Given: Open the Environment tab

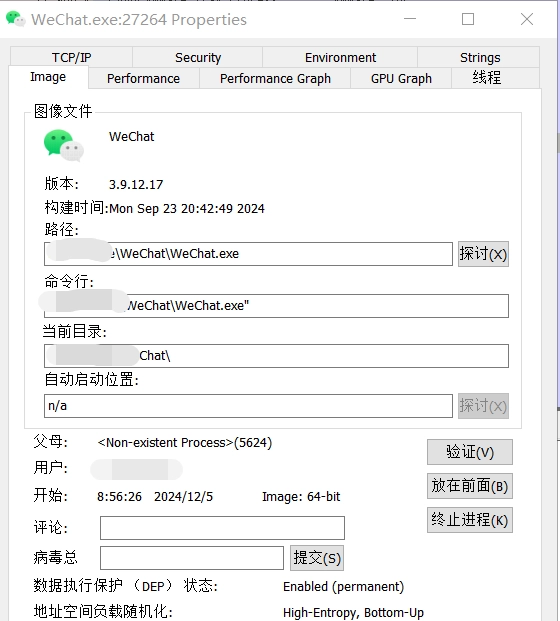Looking at the screenshot, I should (340, 57).
